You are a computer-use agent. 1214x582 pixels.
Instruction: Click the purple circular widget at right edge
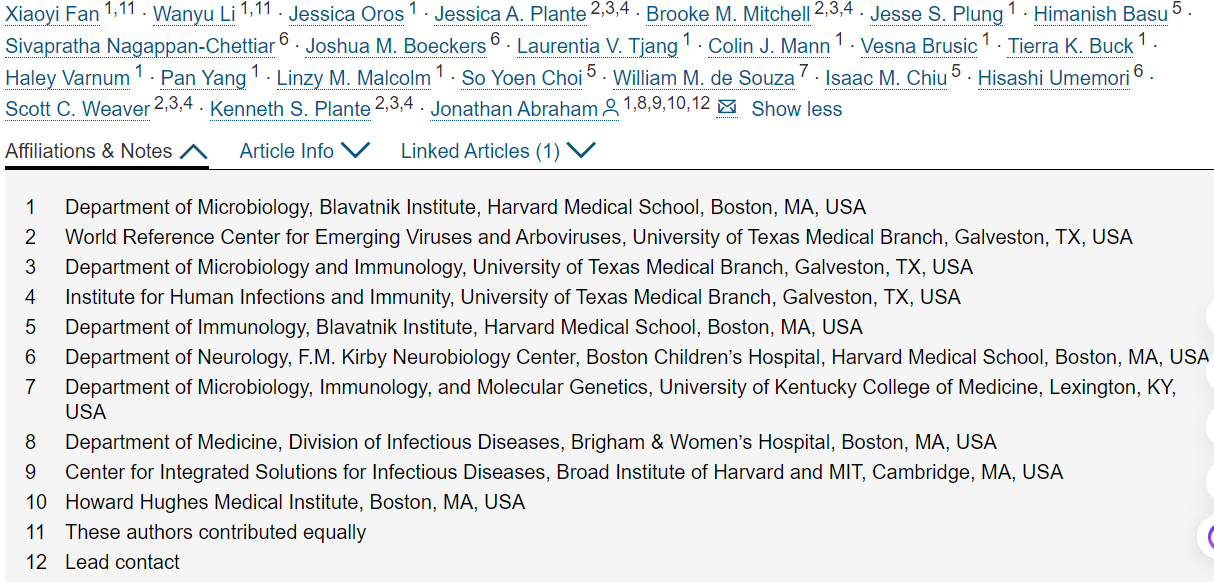[1206, 537]
